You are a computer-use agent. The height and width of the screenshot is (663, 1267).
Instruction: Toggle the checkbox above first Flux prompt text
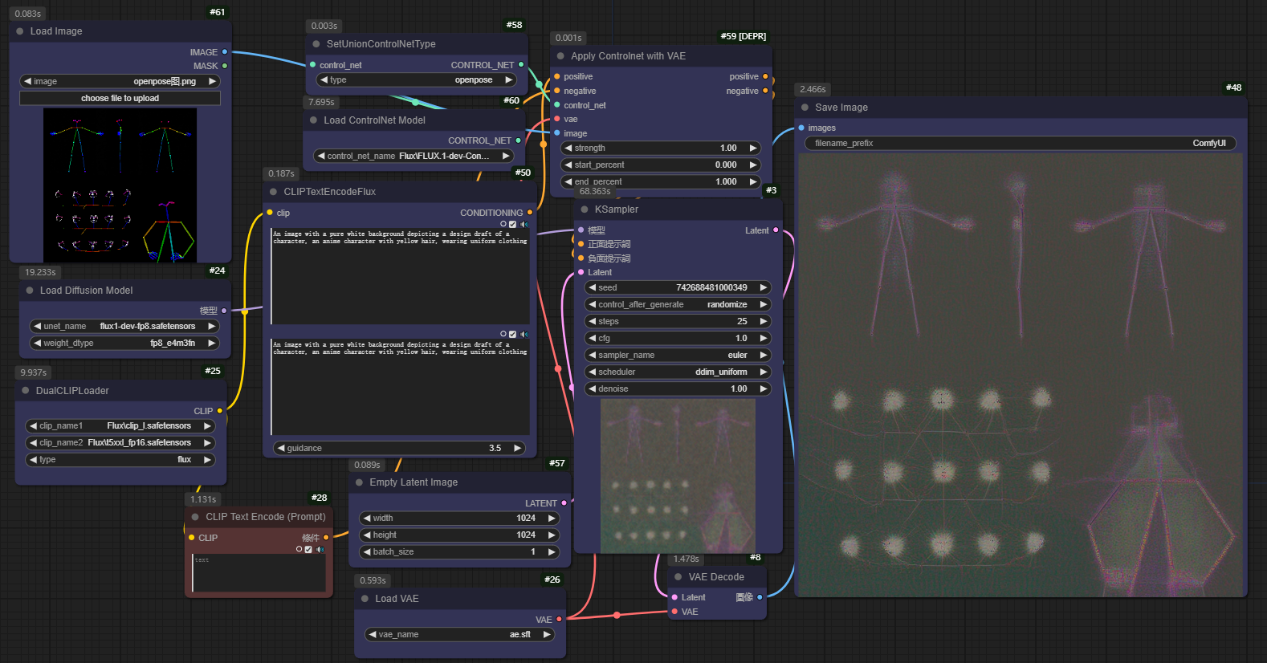pos(513,224)
